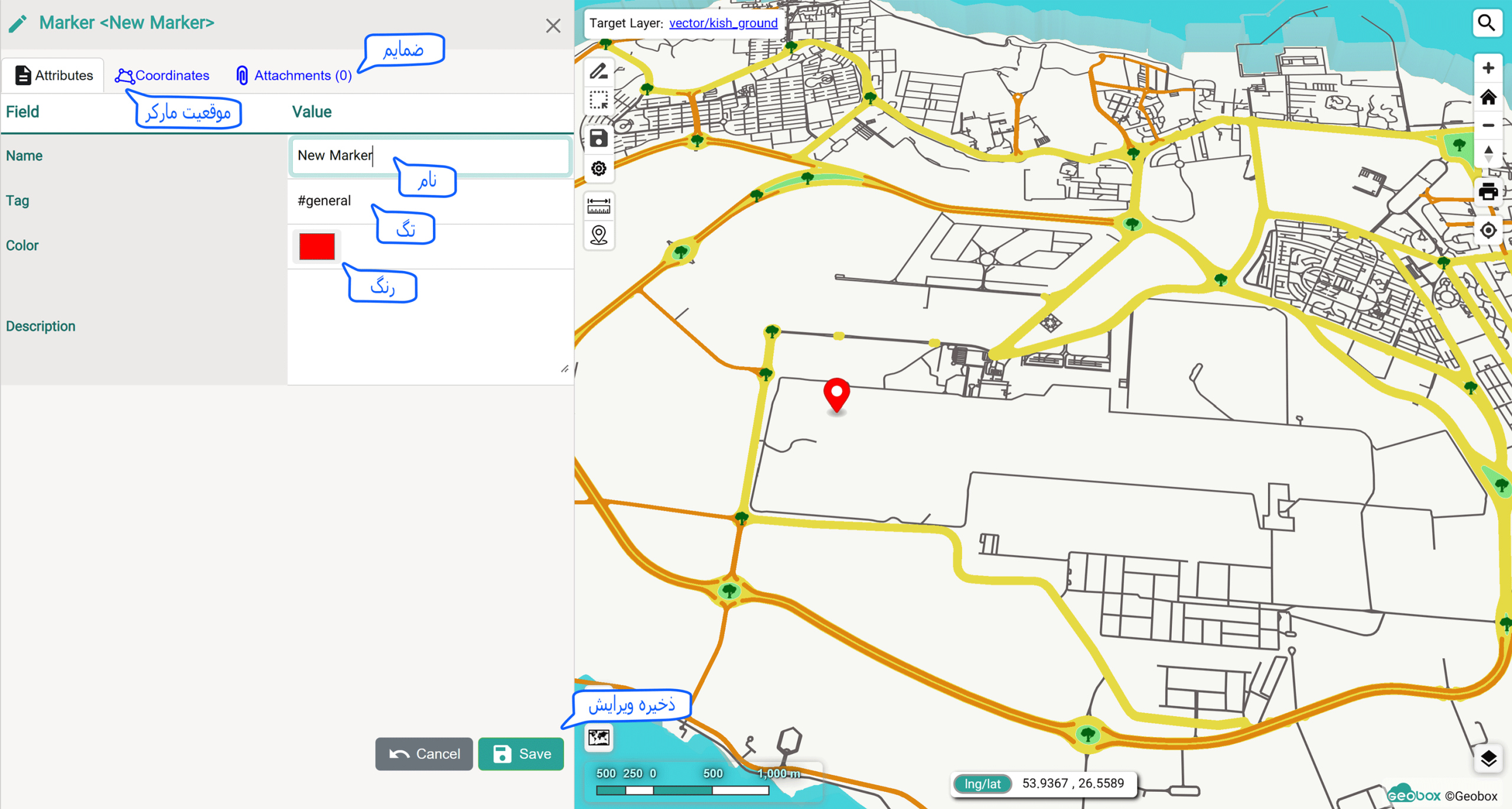Image resolution: width=1512 pixels, height=809 pixels.
Task: Open the layers stack panel
Action: point(1488,758)
